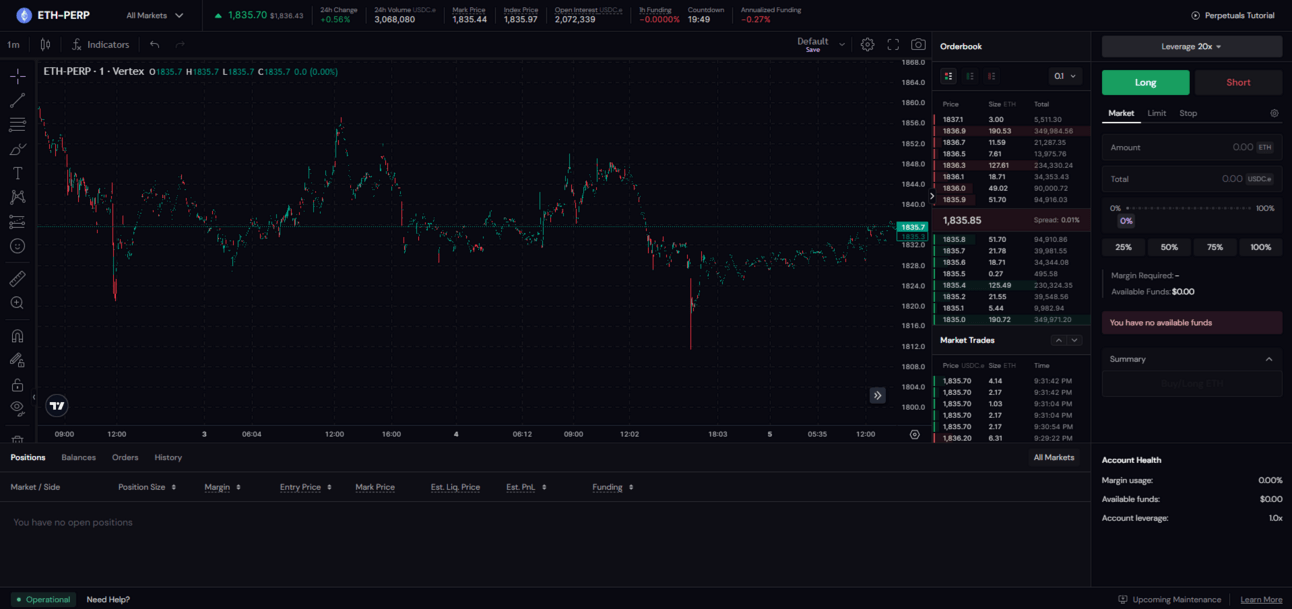Set order size to 25%
This screenshot has height=609, width=1292.
1123,247
